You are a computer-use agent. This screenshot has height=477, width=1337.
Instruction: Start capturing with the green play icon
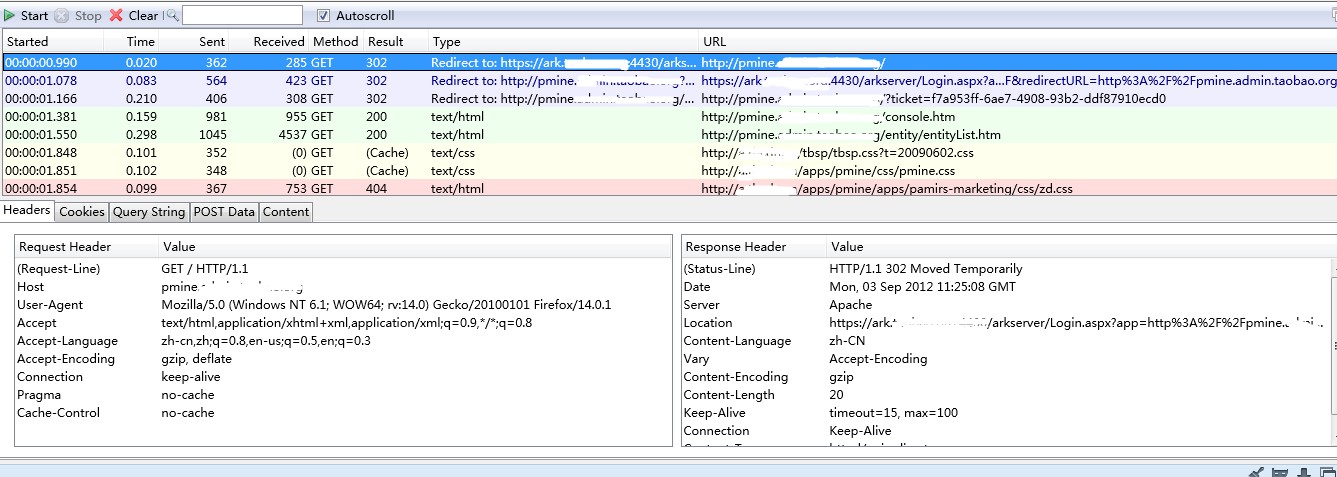point(10,15)
